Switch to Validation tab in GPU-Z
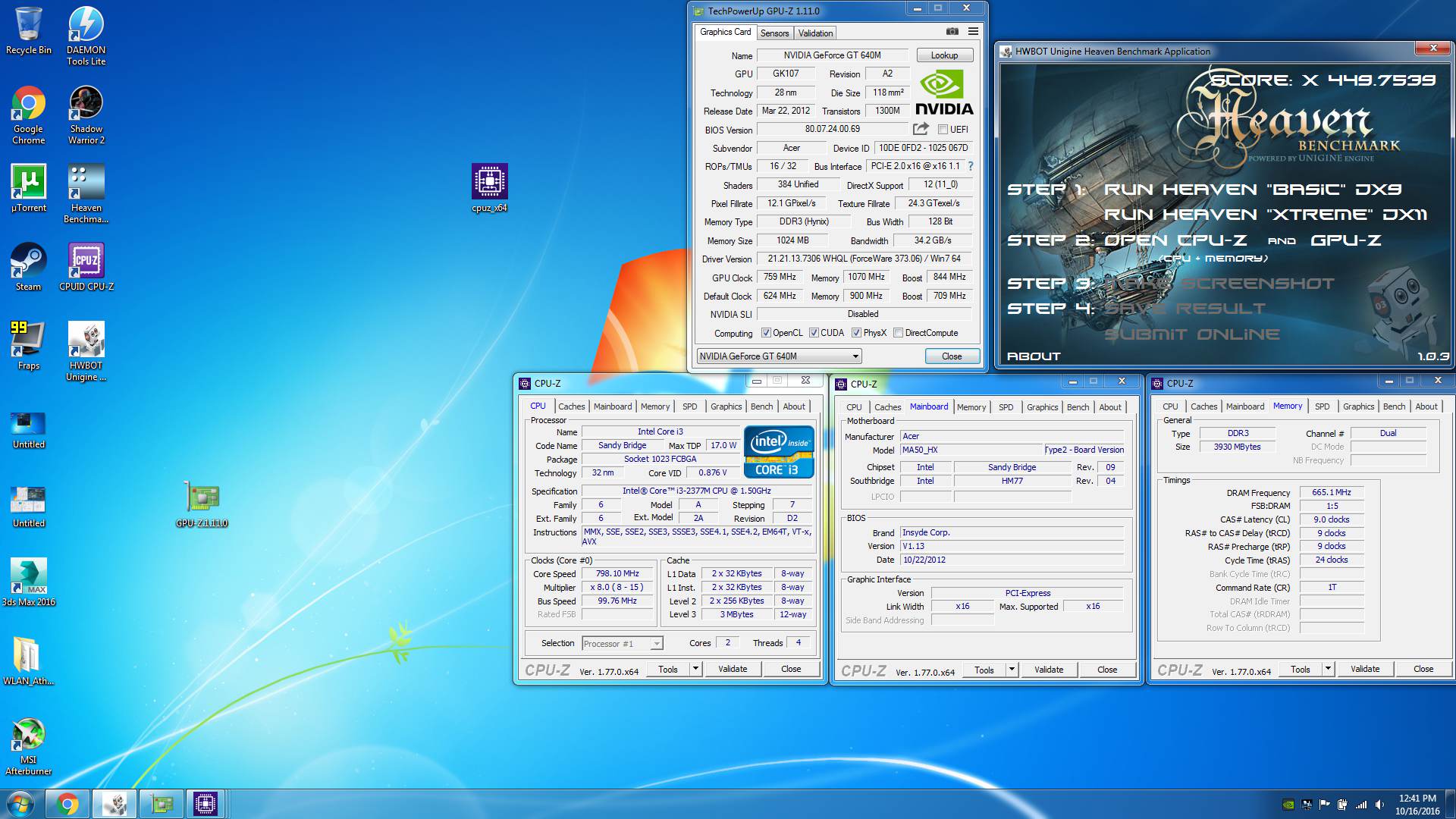 point(815,33)
